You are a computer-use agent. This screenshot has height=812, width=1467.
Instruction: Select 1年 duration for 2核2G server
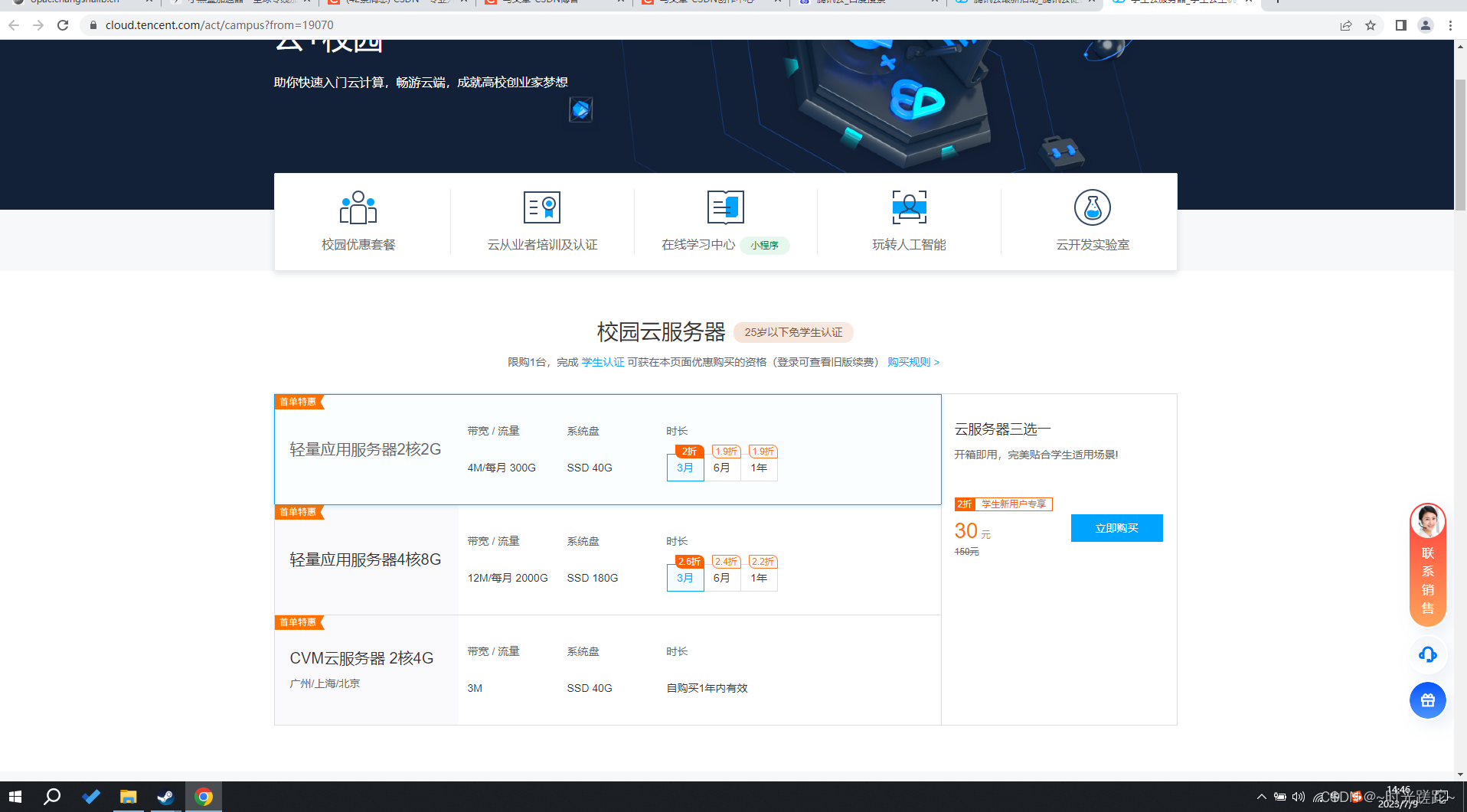point(759,468)
